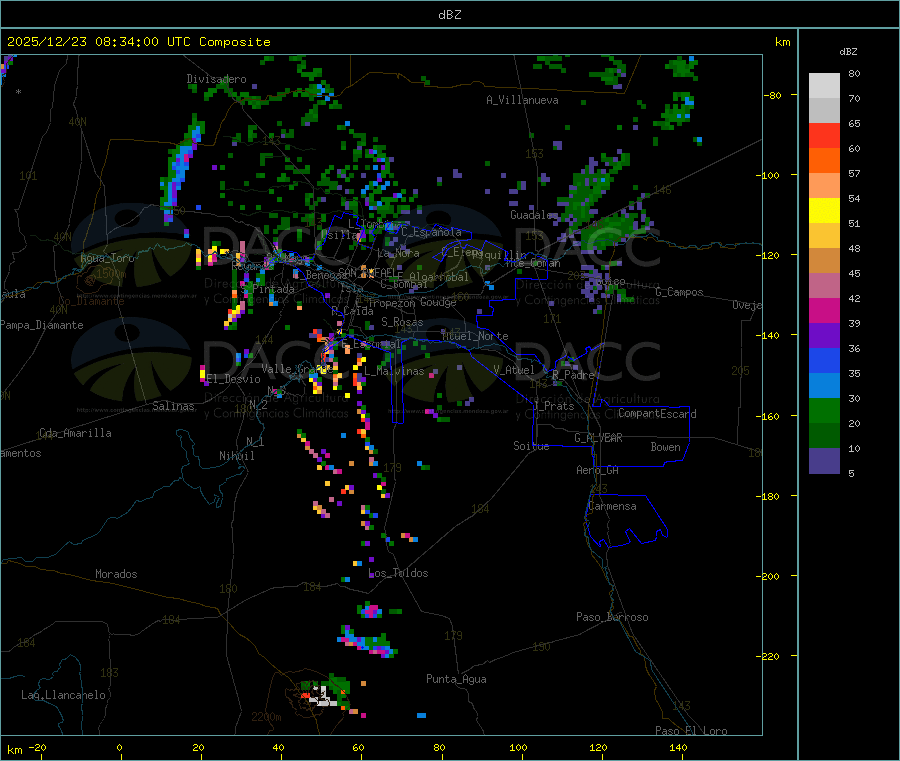The width and height of the screenshot is (900, 761).
Task: Click the 45 dBZ brown-orange legend swatch
Action: [x=824, y=261]
